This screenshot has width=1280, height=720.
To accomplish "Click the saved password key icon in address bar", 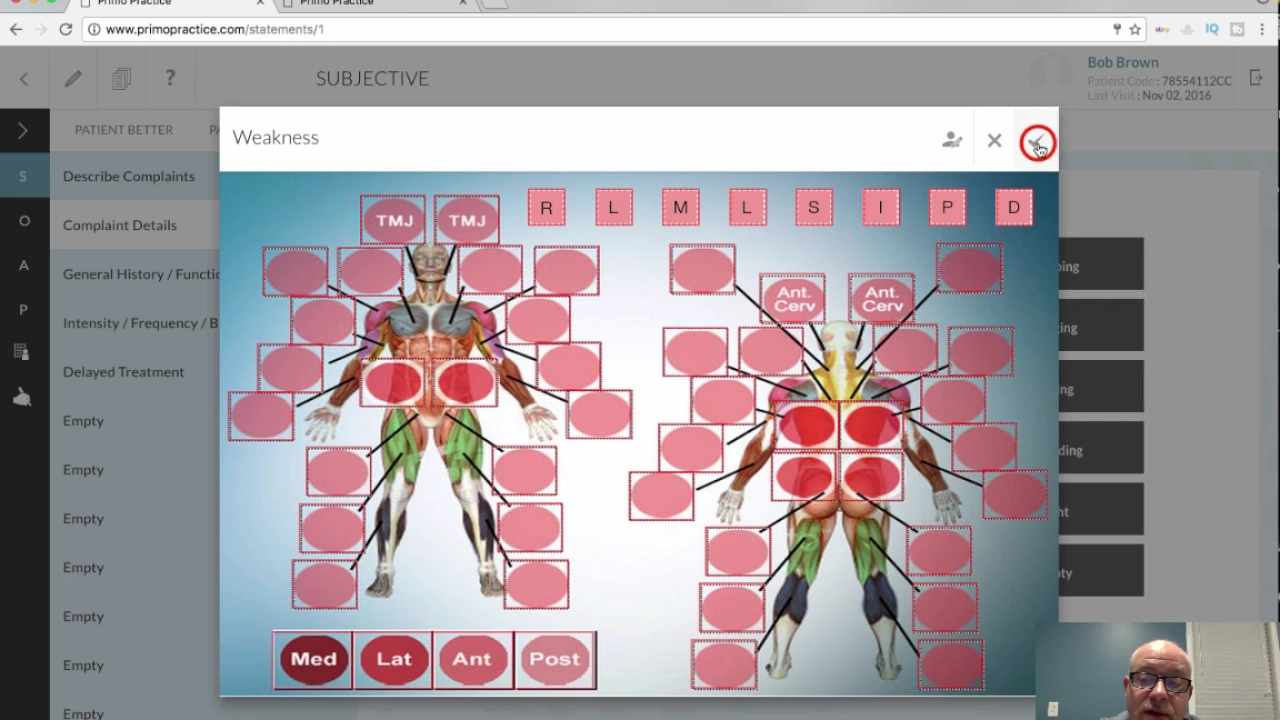I will tap(1117, 29).
